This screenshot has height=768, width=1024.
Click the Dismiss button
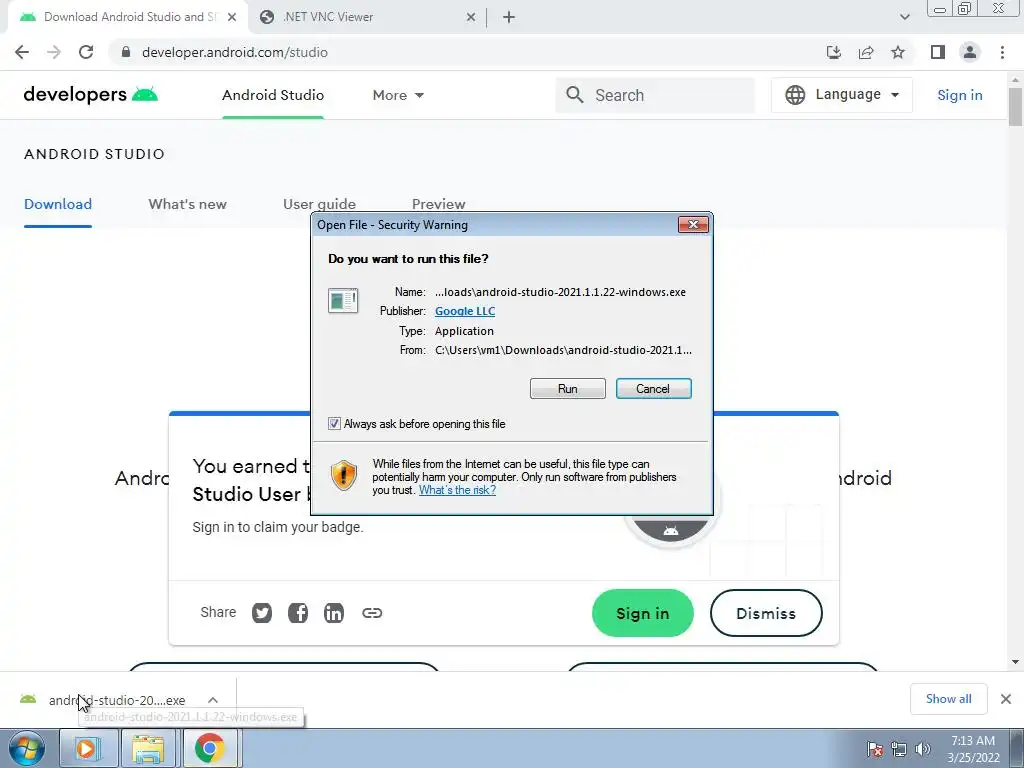pos(766,613)
